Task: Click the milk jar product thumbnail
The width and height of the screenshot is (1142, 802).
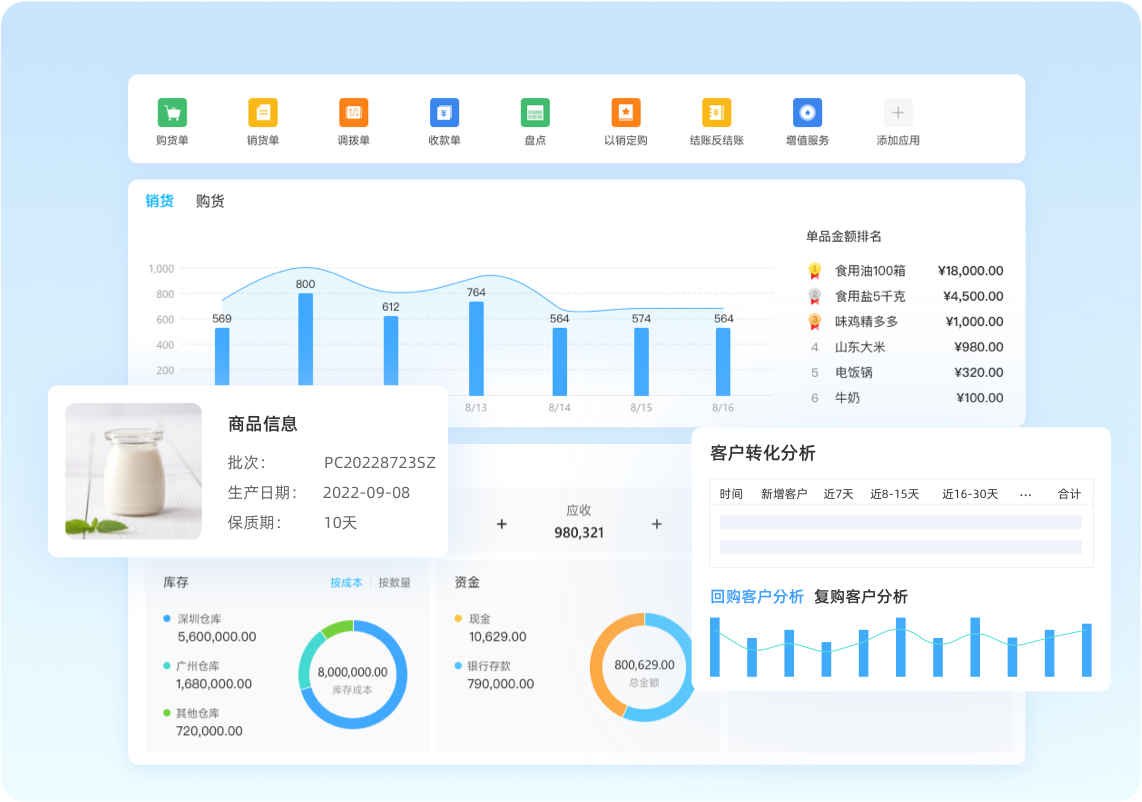Action: pos(134,471)
